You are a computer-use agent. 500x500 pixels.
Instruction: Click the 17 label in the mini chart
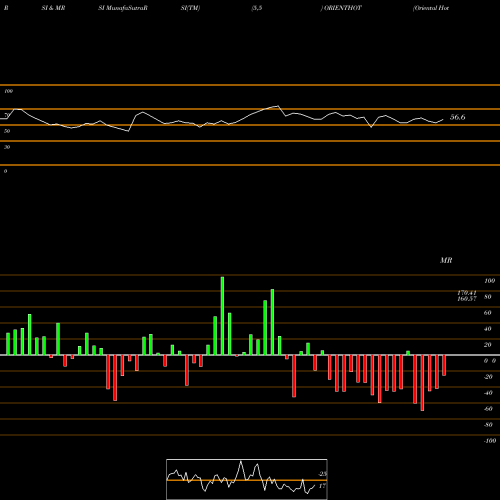[322, 486]
